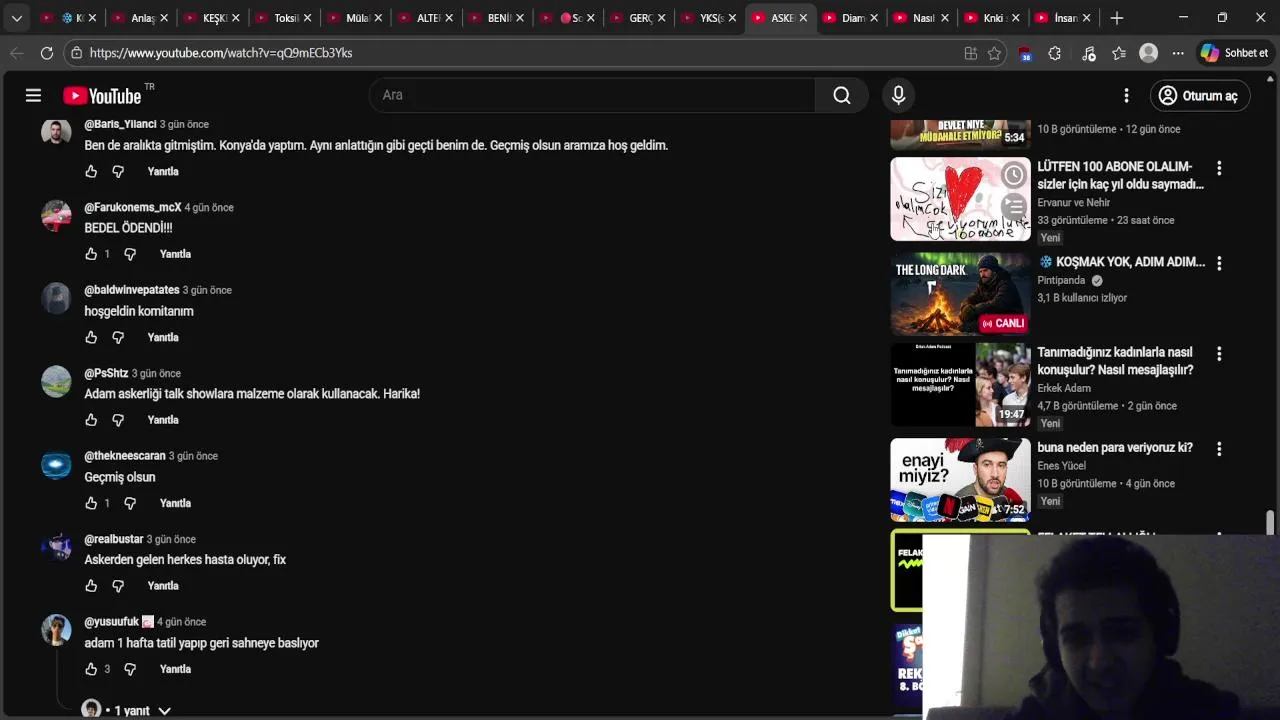Open browser profile avatar
This screenshot has width=1280, height=720.
(x=1148, y=53)
